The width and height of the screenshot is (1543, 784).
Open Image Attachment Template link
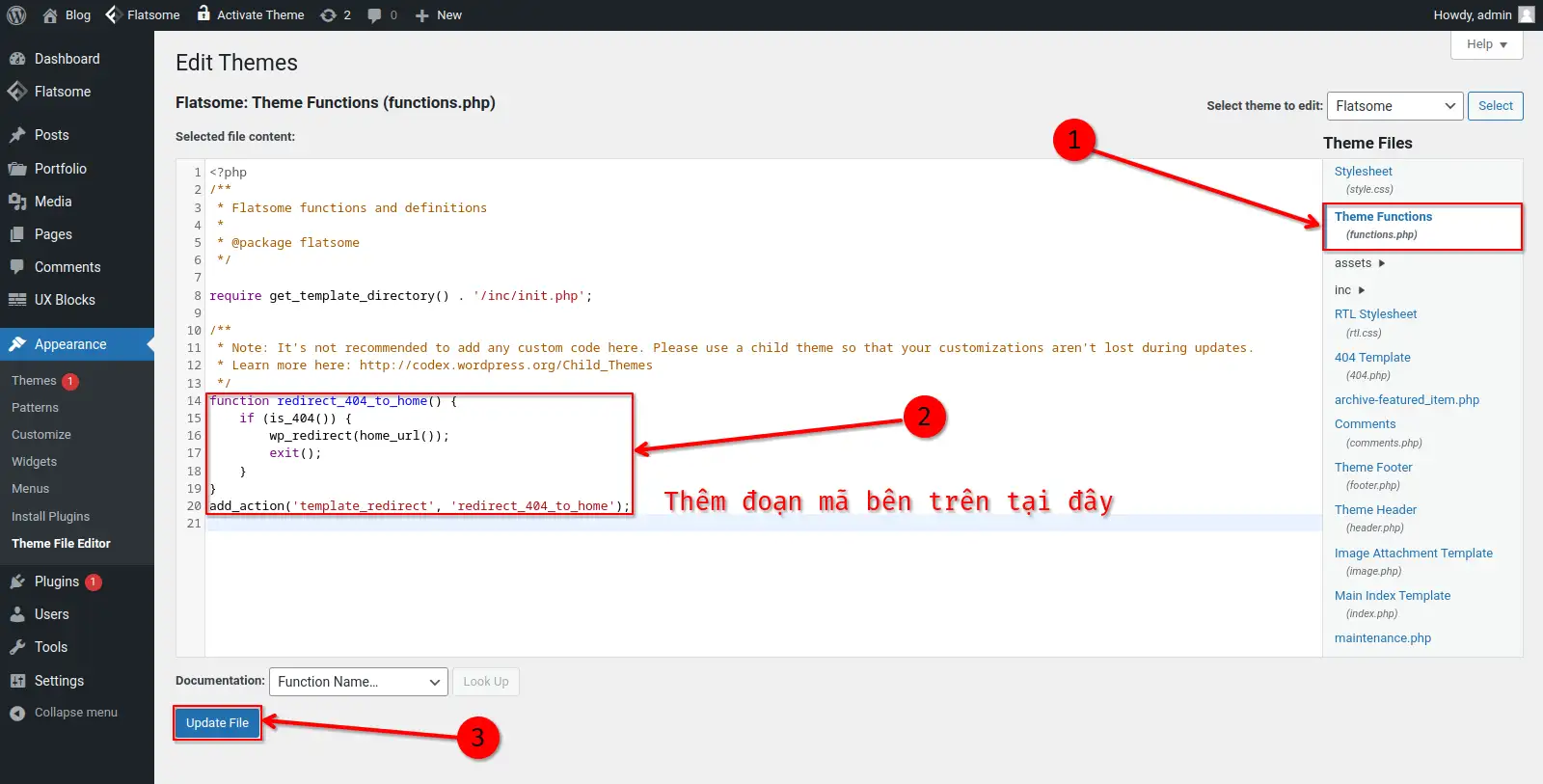1414,554
